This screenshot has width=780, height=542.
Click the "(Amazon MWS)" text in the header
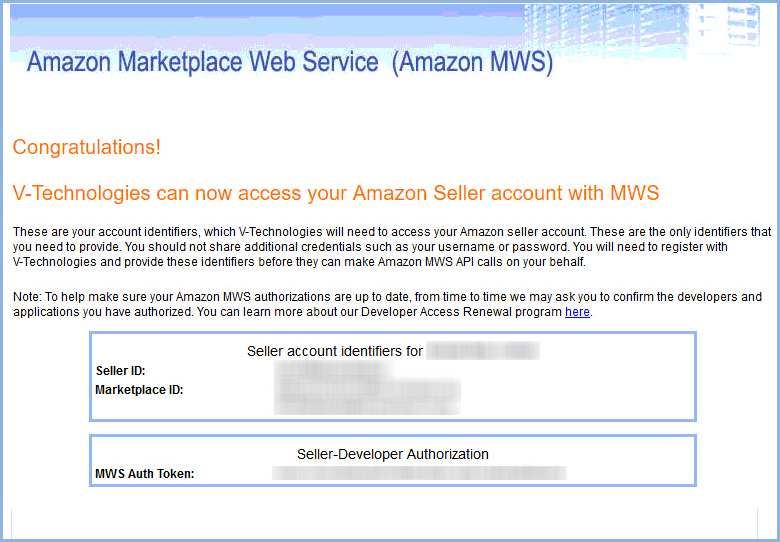(472, 63)
